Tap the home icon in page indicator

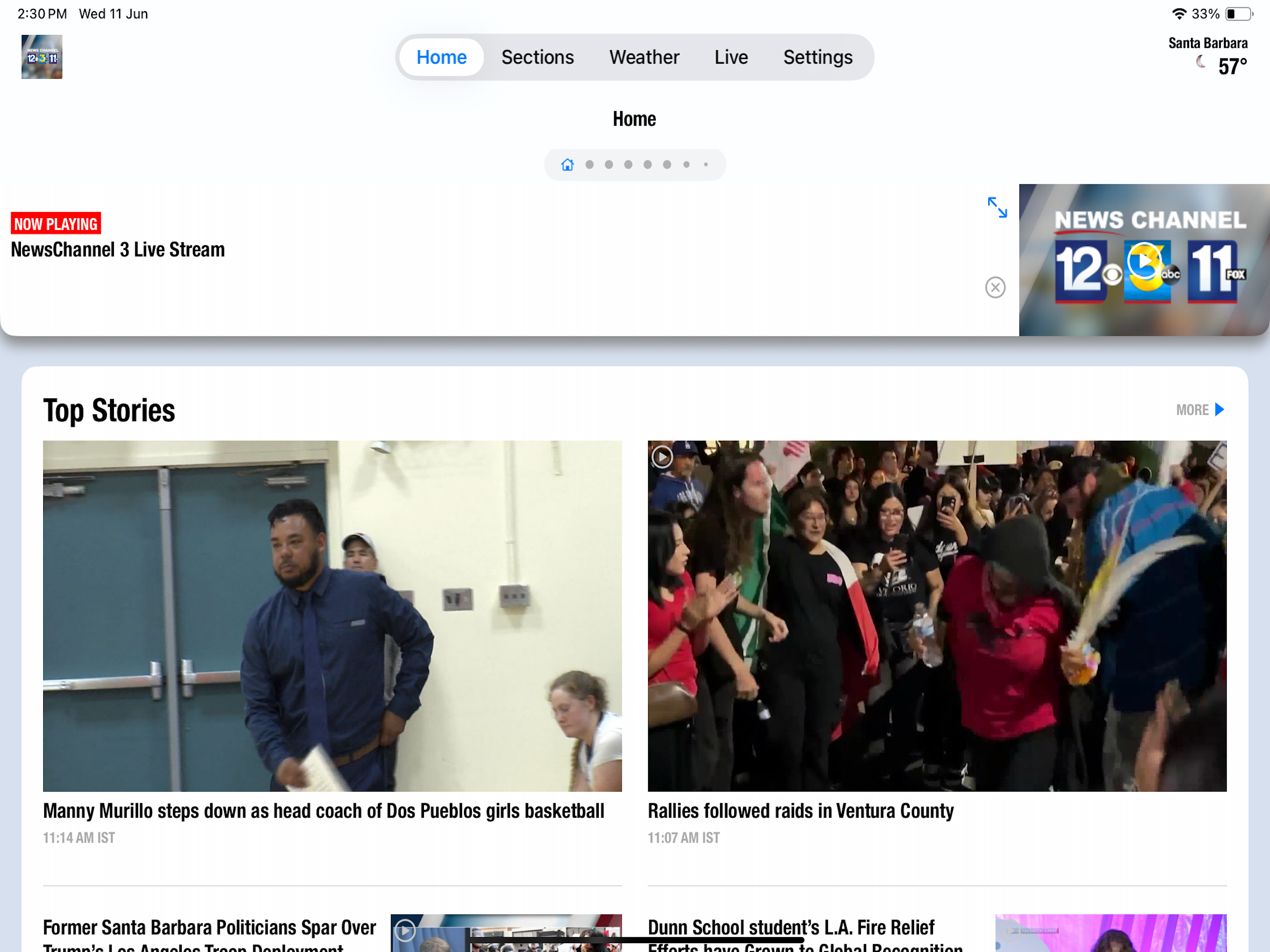tap(567, 165)
